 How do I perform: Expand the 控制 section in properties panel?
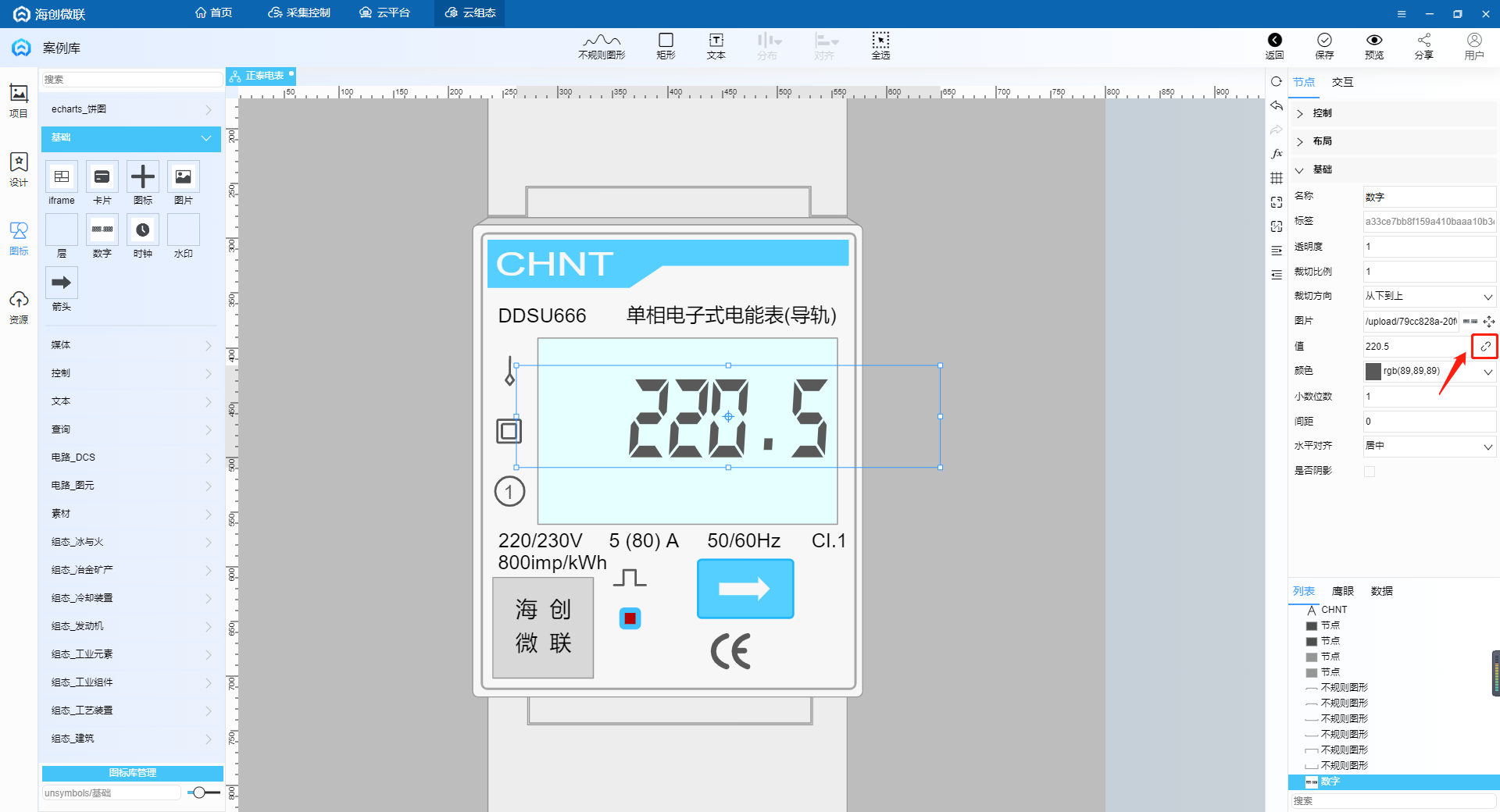click(1392, 113)
